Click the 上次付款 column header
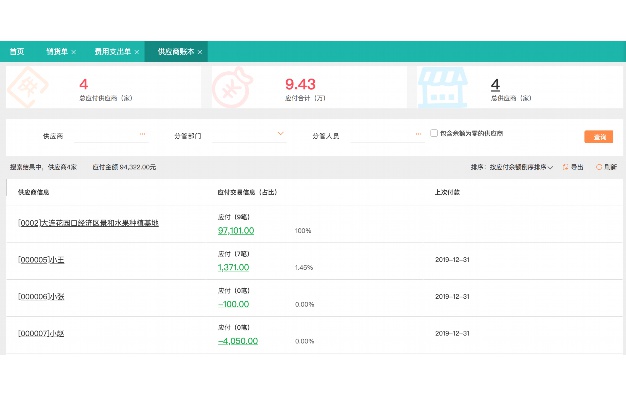 (x=447, y=192)
